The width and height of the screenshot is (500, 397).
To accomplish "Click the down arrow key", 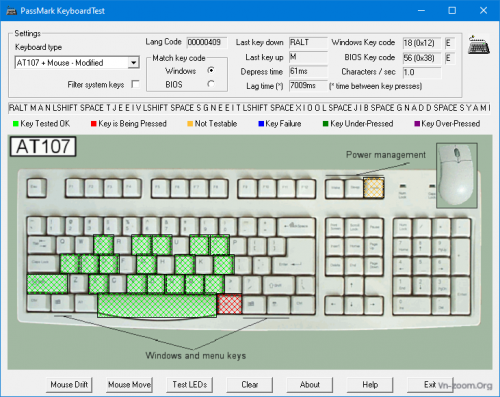I will tap(354, 304).
